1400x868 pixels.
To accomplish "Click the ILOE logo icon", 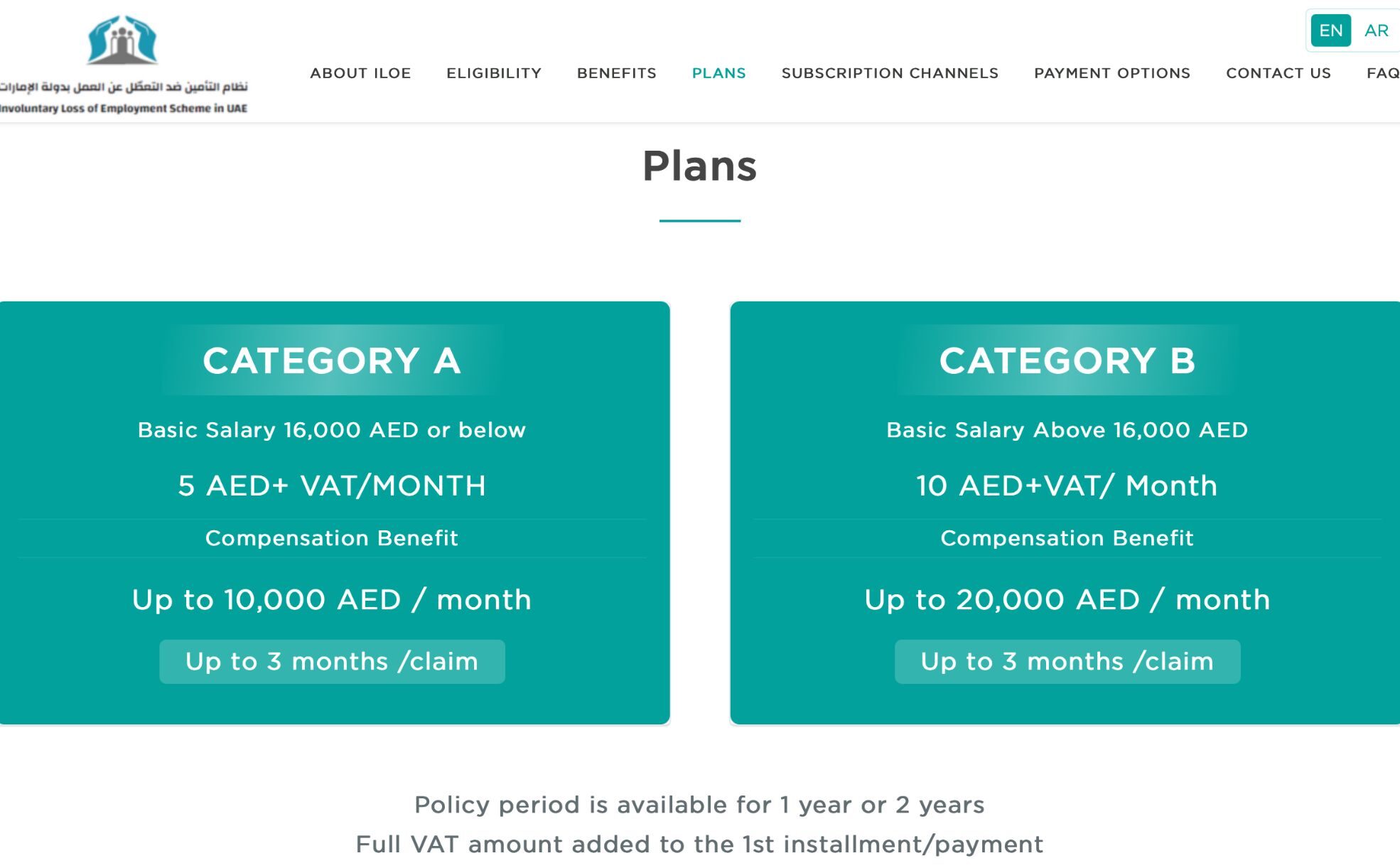I will coord(121,39).
